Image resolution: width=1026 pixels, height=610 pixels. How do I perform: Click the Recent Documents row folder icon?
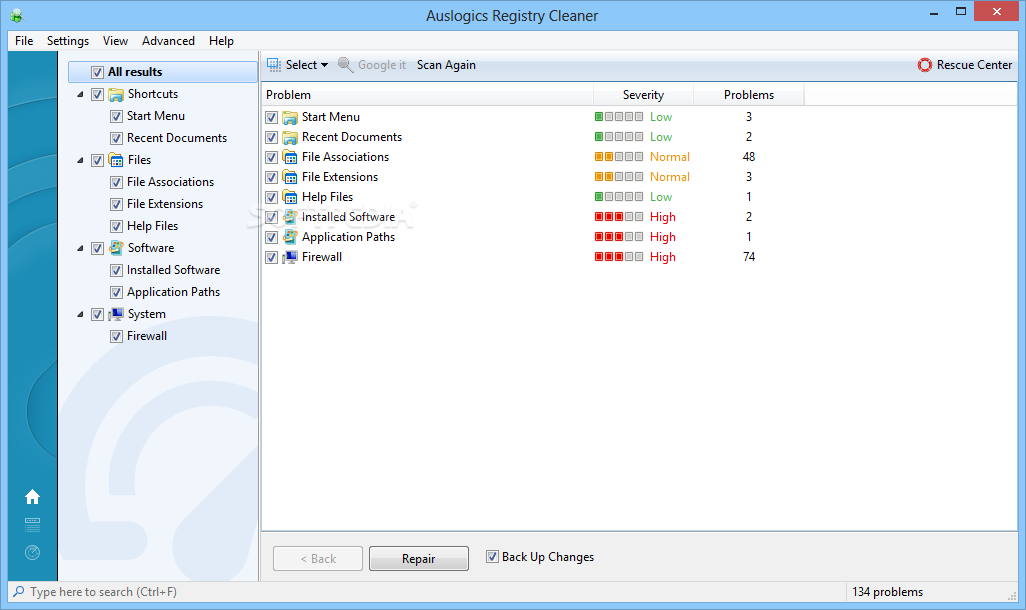[290, 137]
